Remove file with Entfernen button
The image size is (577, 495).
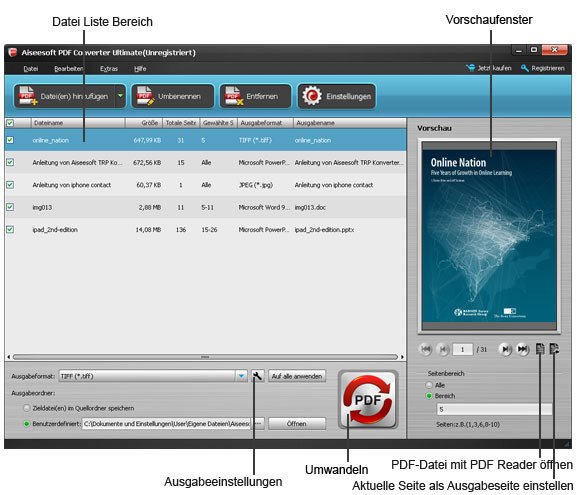[x=255, y=96]
